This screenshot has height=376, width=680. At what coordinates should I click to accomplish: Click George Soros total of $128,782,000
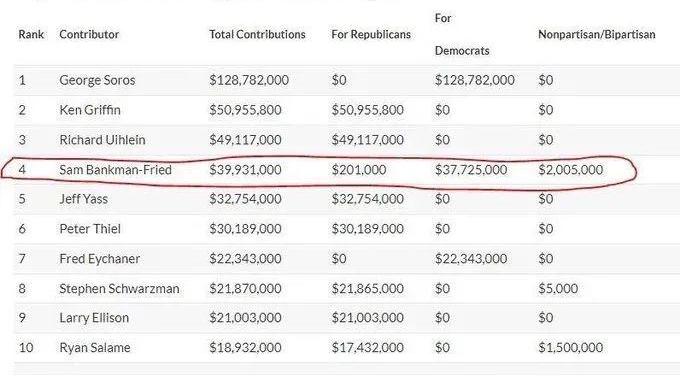[249, 80]
